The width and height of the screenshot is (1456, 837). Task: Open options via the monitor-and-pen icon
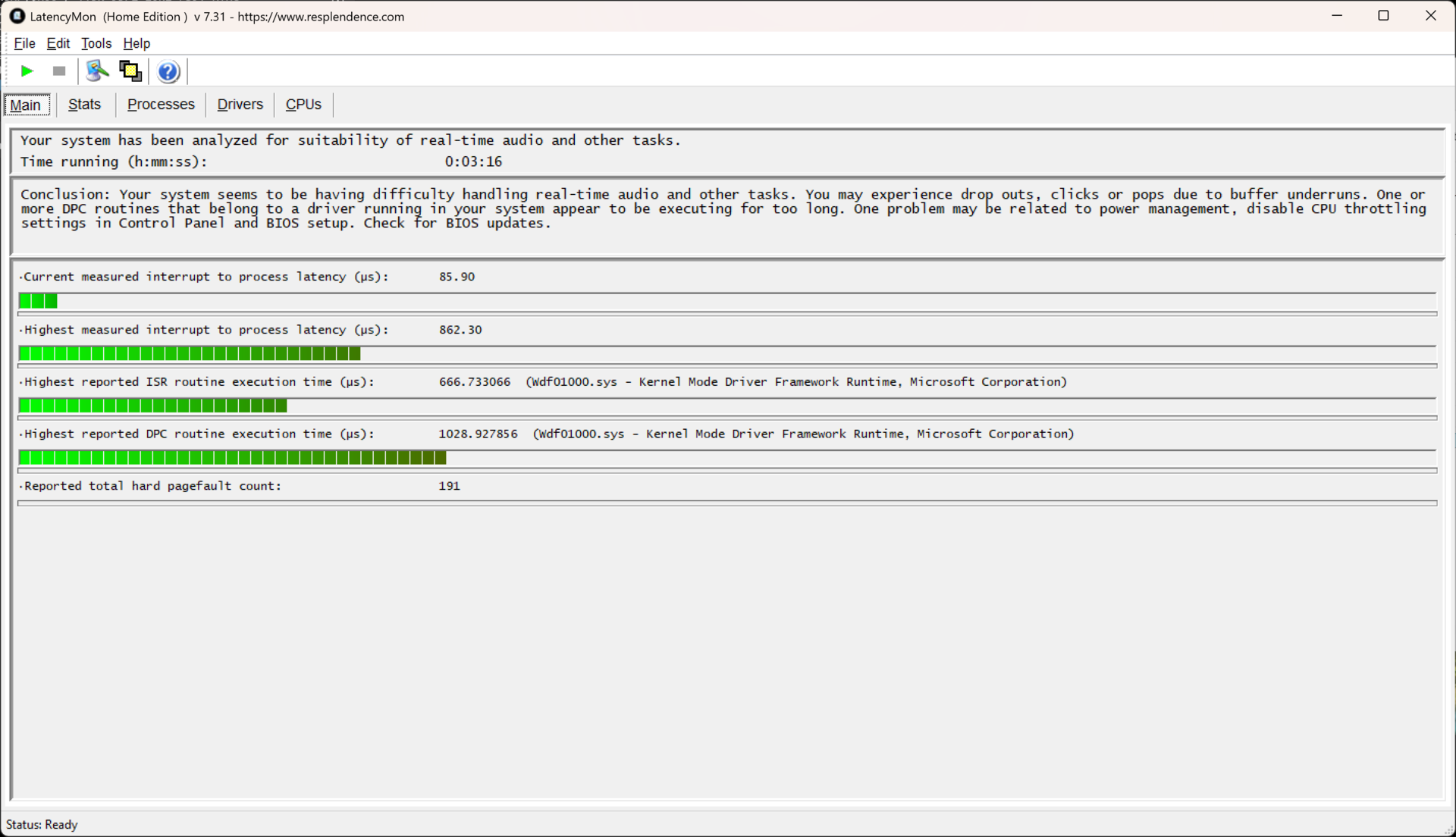click(97, 71)
